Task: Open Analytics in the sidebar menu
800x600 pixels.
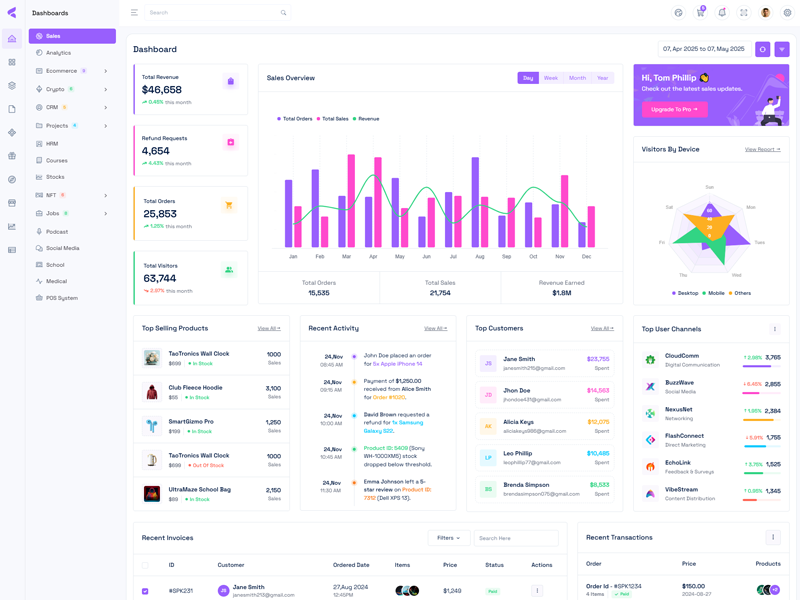Action: click(x=58, y=53)
